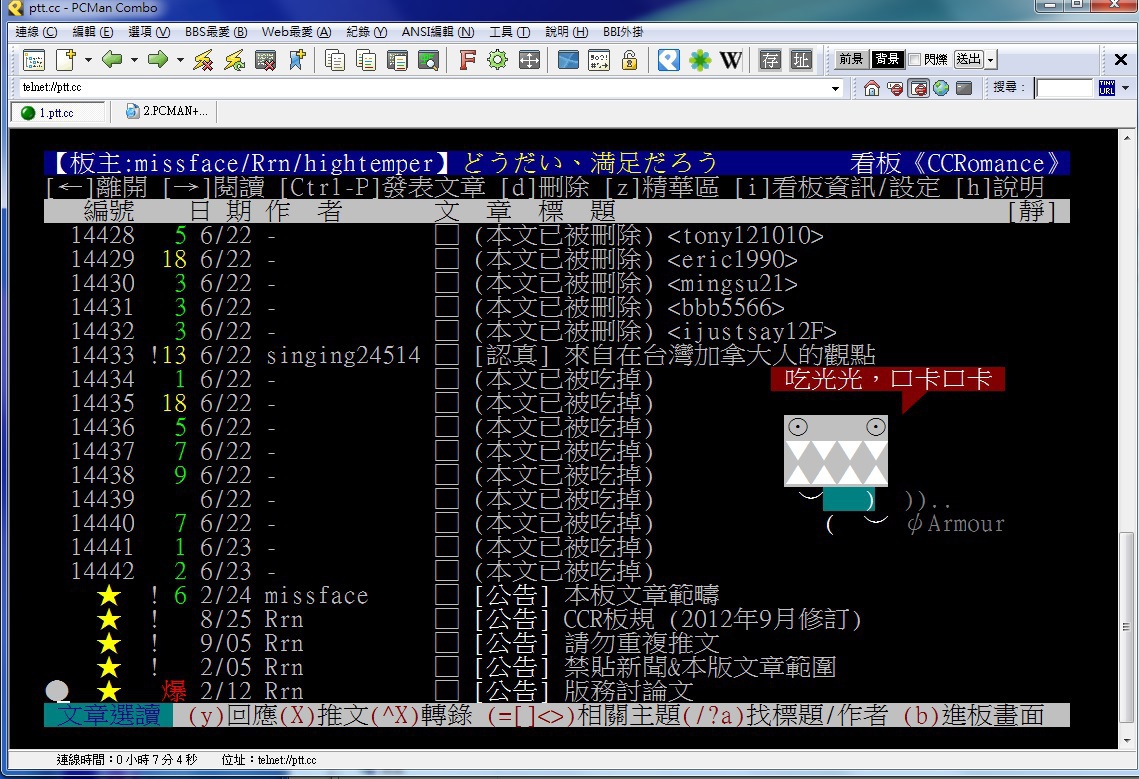Toggle the 閃爍 (blink) checkbox
The image size is (1139, 779).
pos(914,60)
